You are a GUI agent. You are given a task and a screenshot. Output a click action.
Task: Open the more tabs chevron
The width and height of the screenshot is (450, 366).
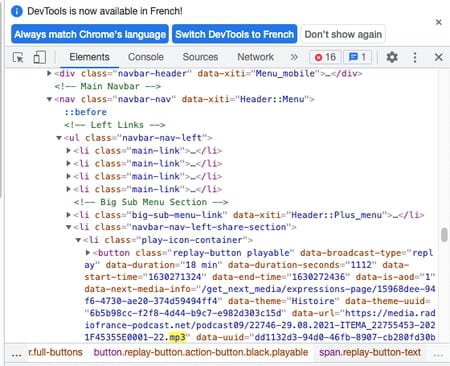(x=294, y=57)
